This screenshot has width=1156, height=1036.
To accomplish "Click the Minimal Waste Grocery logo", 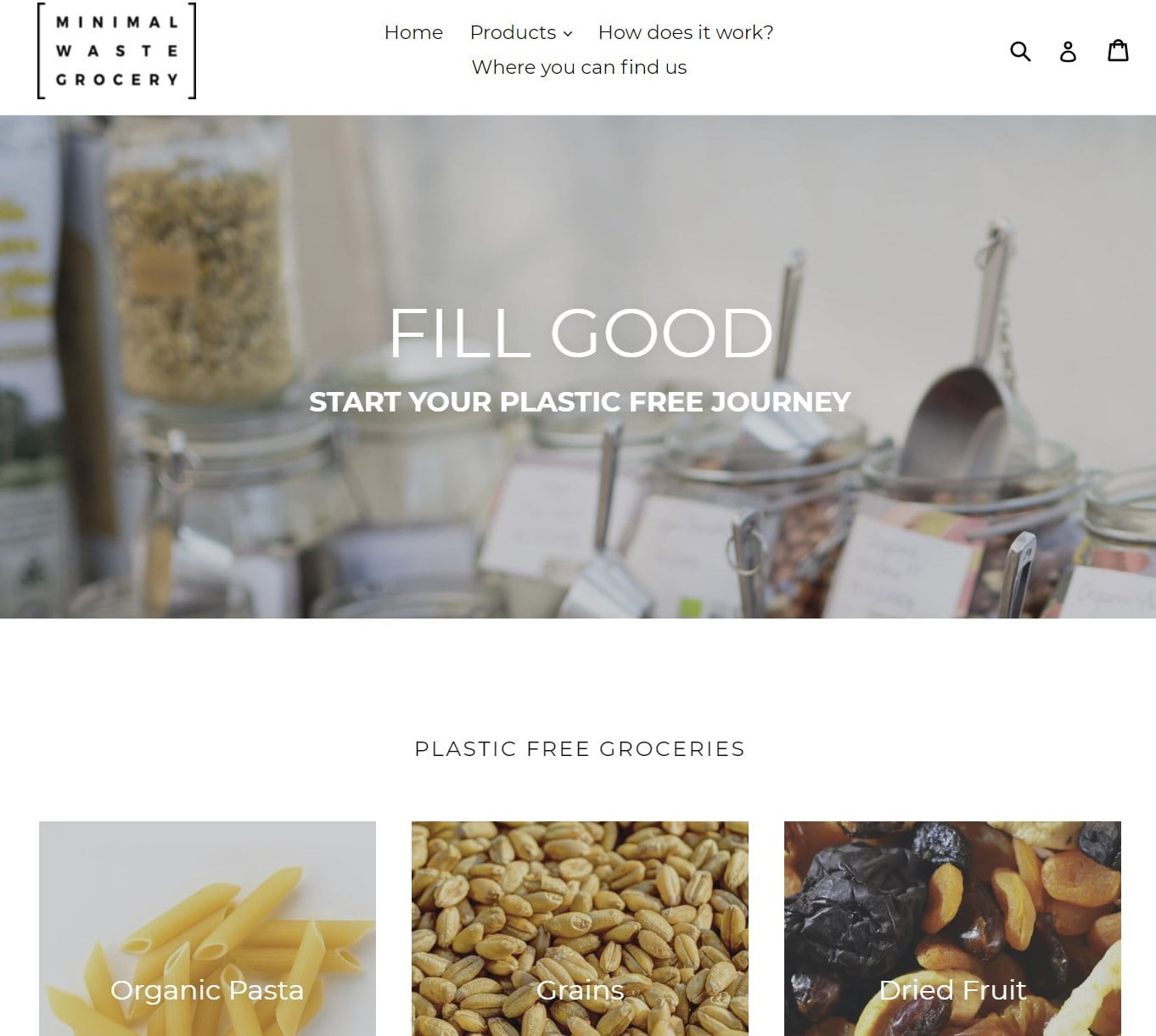I will [x=117, y=51].
